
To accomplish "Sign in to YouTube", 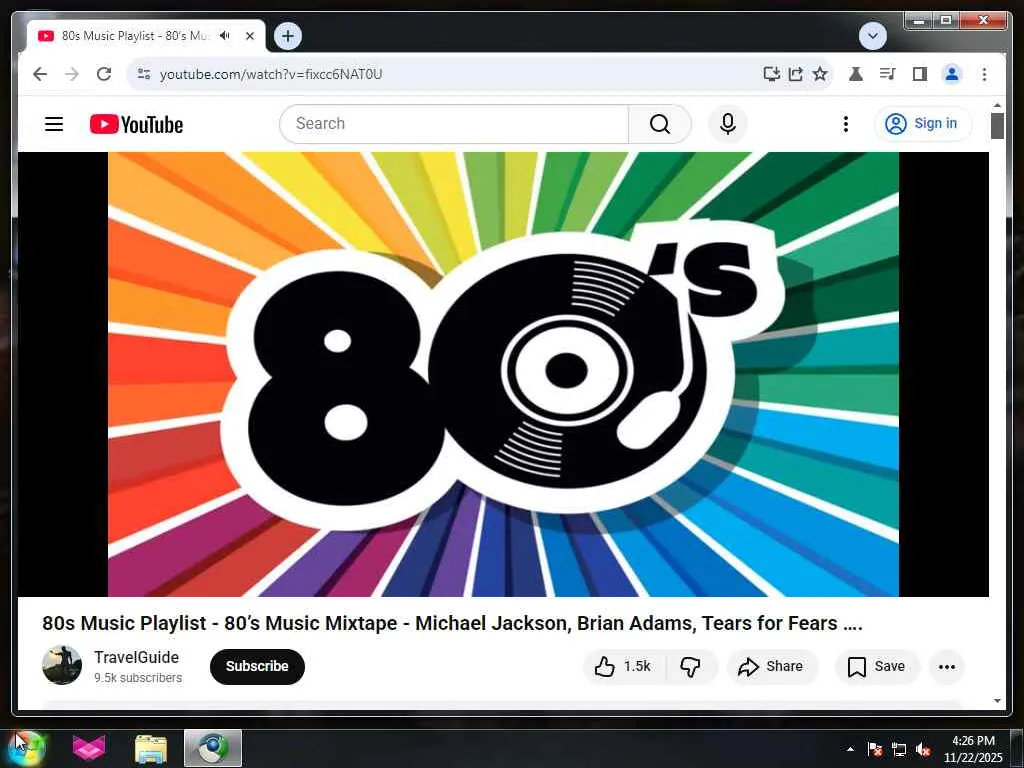I will [x=922, y=124].
